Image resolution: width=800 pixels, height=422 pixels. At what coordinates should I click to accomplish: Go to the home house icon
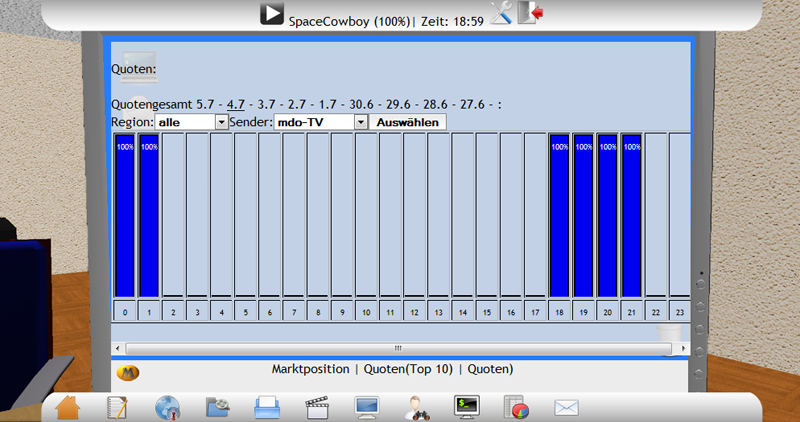pyautogui.click(x=68, y=407)
